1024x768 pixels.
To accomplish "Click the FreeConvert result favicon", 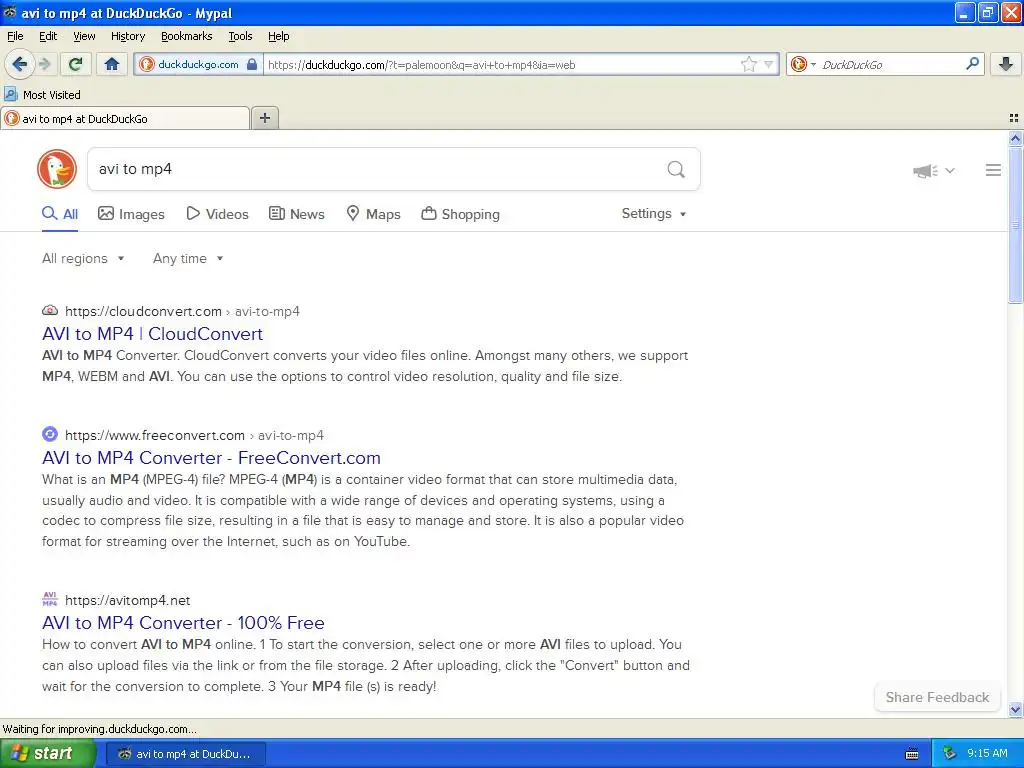I will click(x=50, y=434).
